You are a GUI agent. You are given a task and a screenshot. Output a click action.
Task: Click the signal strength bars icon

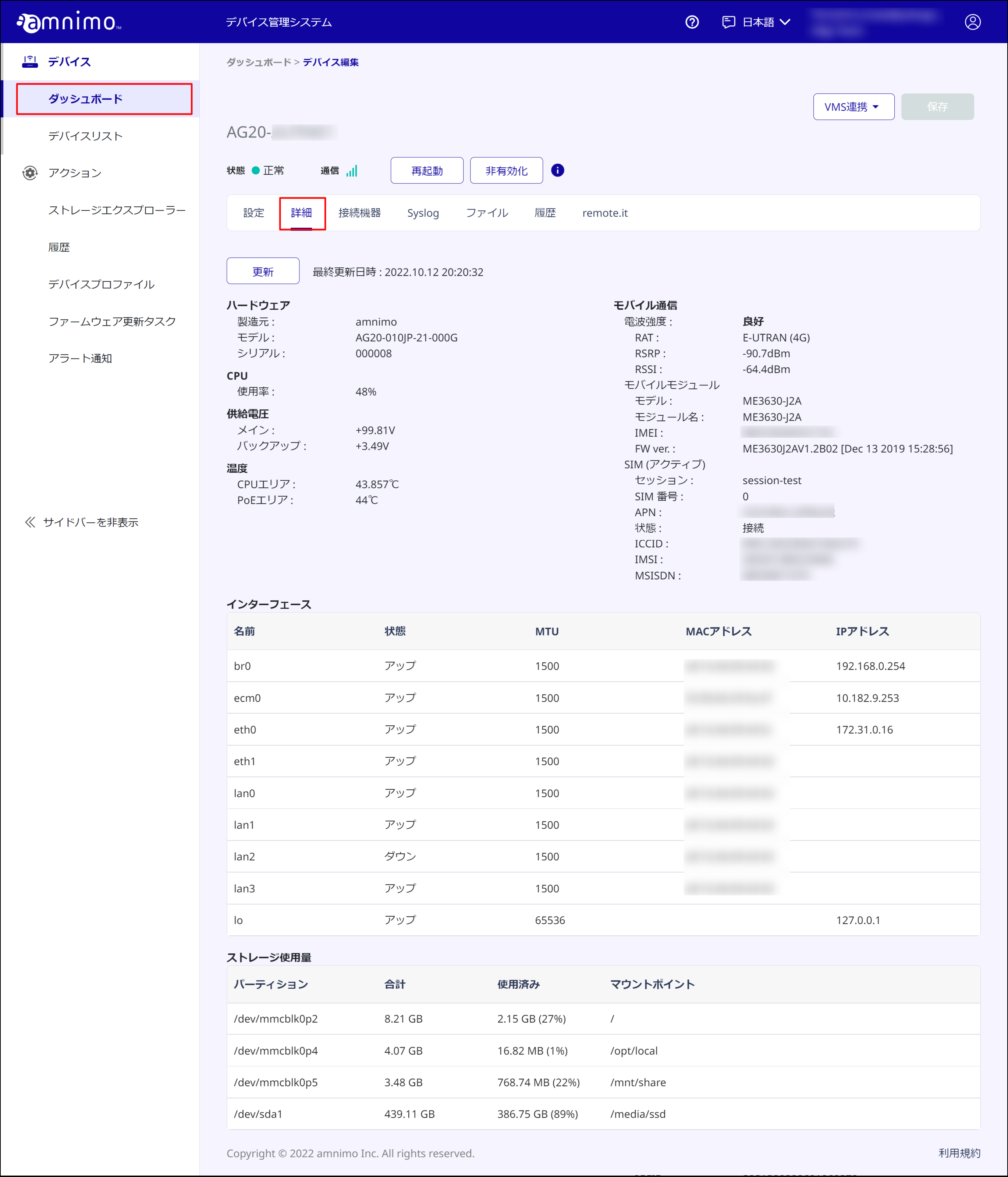[352, 170]
